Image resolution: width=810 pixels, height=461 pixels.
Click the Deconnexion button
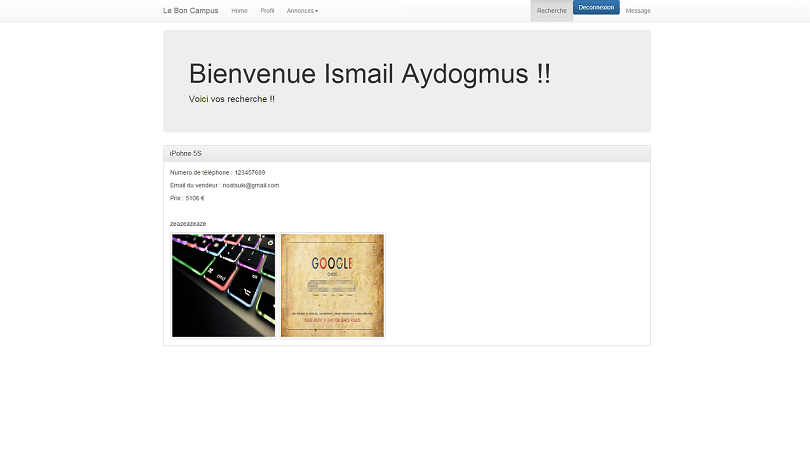(596, 7)
